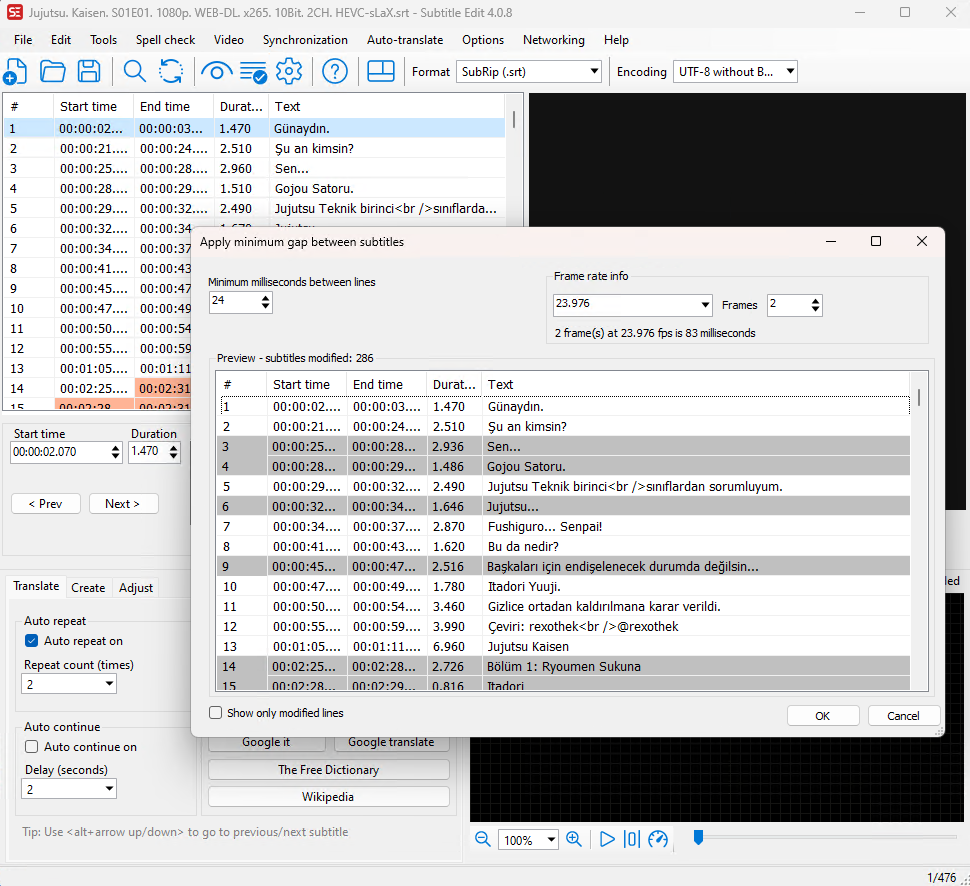Image resolution: width=970 pixels, height=886 pixels.
Task: Click the Wikipedia button
Action: click(328, 797)
